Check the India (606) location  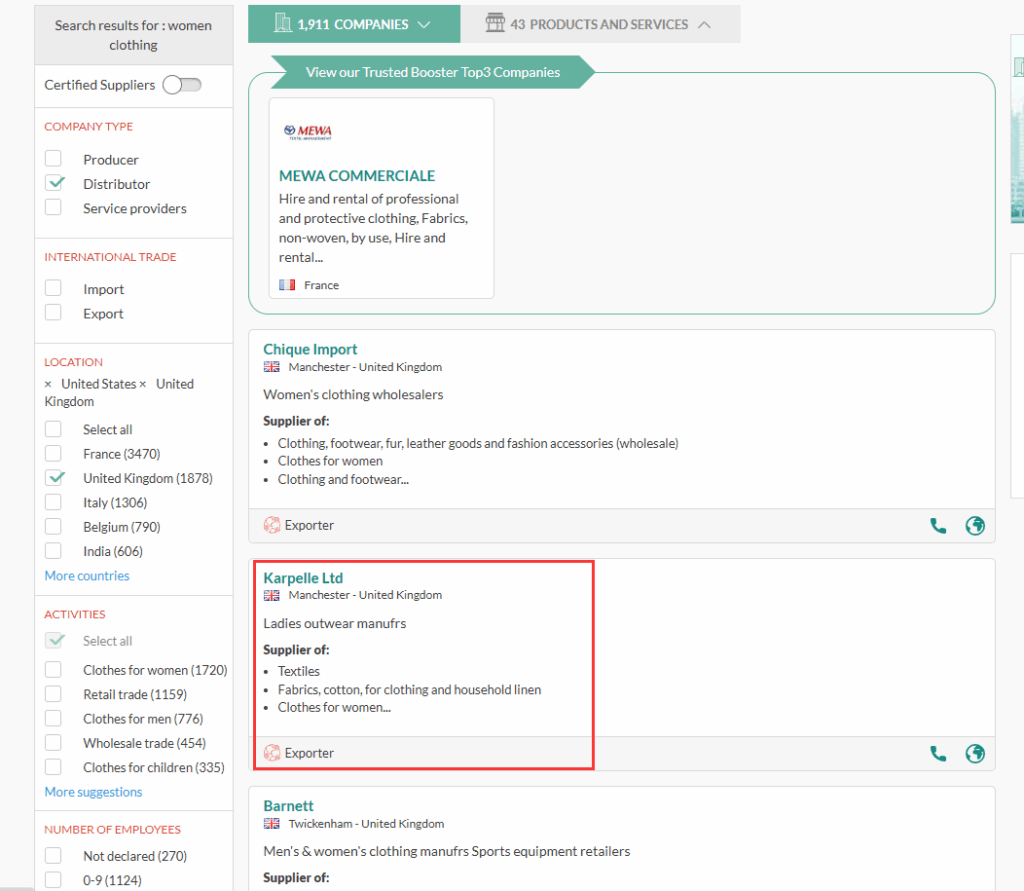pos(53,551)
